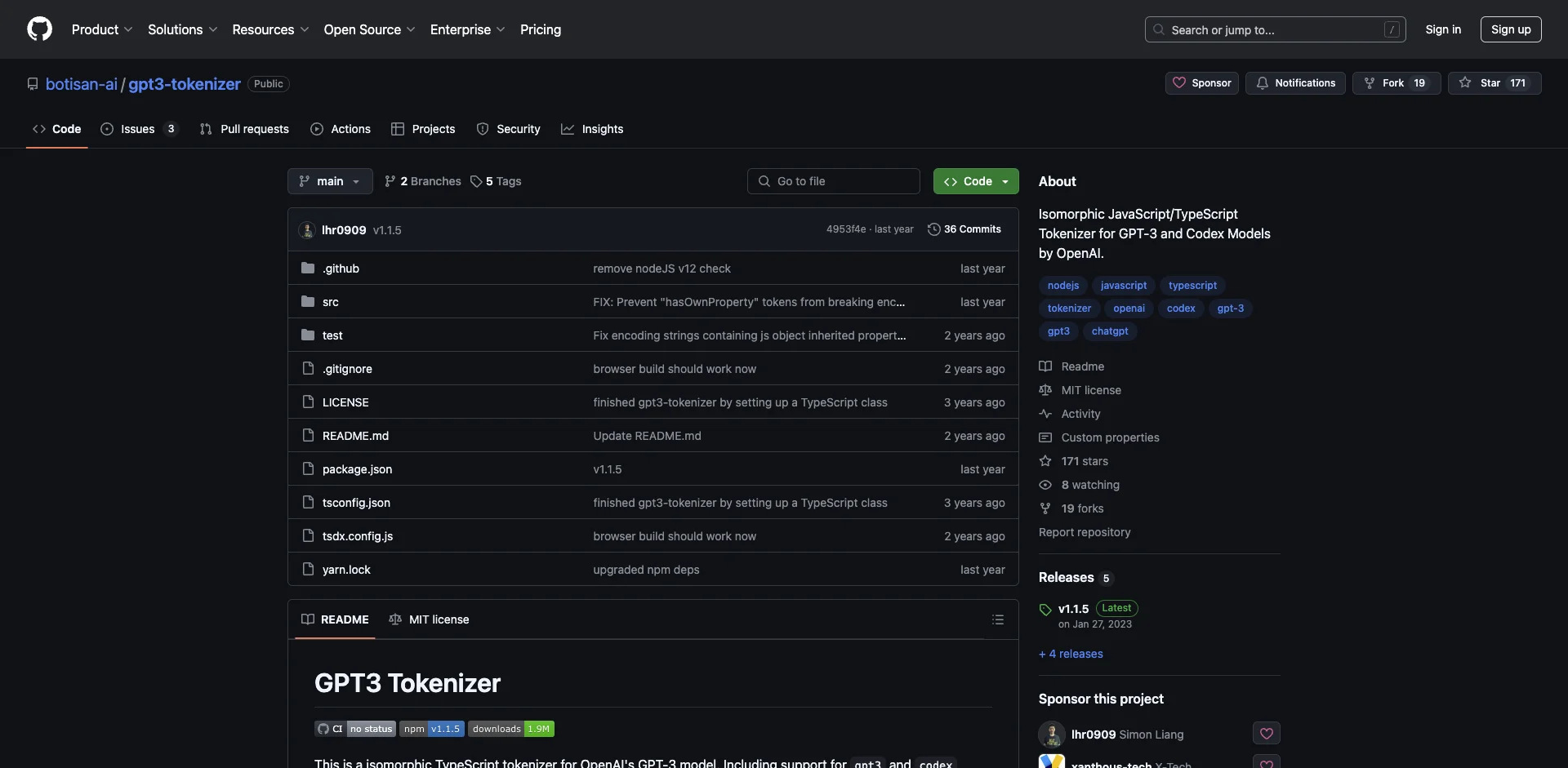The height and width of the screenshot is (768, 1568).
Task: Focus the Search or jump to field
Action: 1275,29
